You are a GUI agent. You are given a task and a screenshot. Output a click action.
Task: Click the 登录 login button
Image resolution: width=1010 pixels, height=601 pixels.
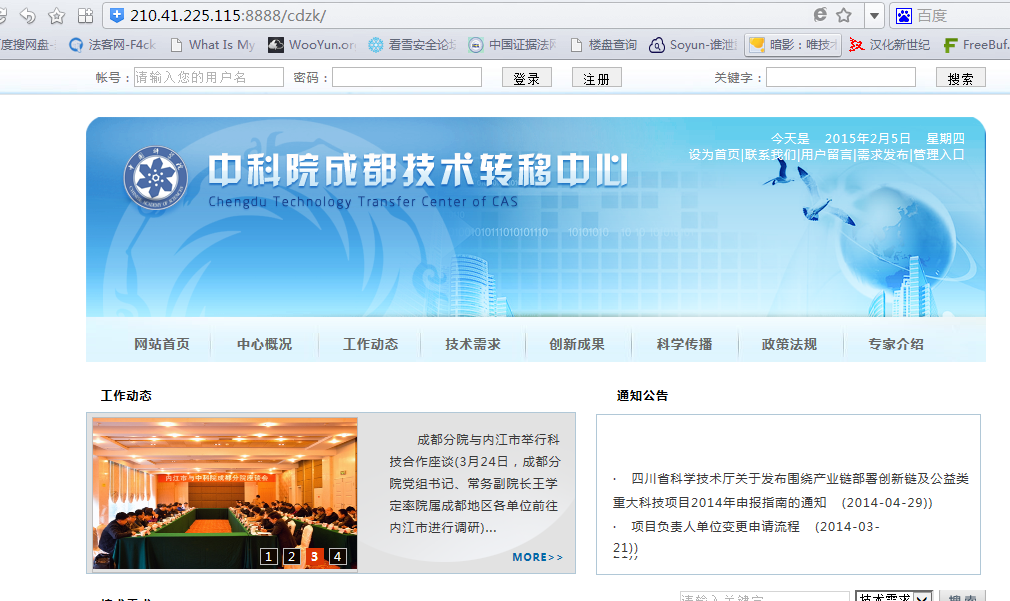pos(526,78)
